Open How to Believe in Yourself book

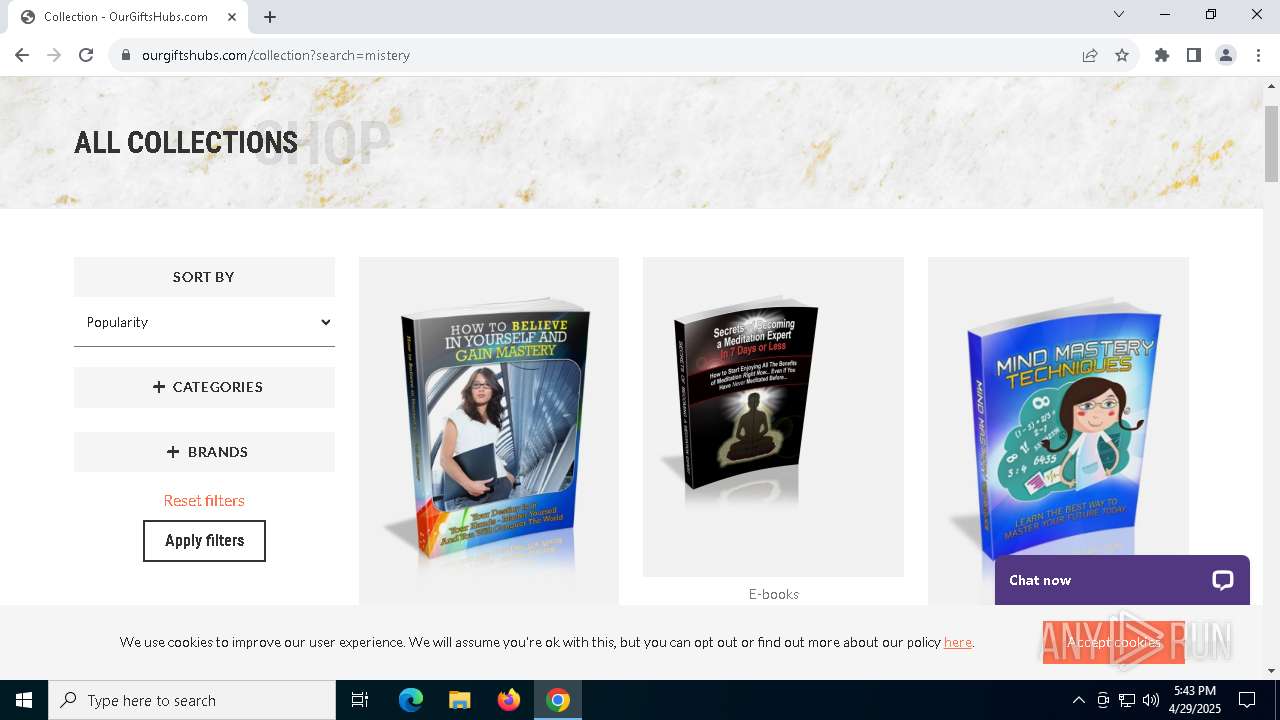489,430
